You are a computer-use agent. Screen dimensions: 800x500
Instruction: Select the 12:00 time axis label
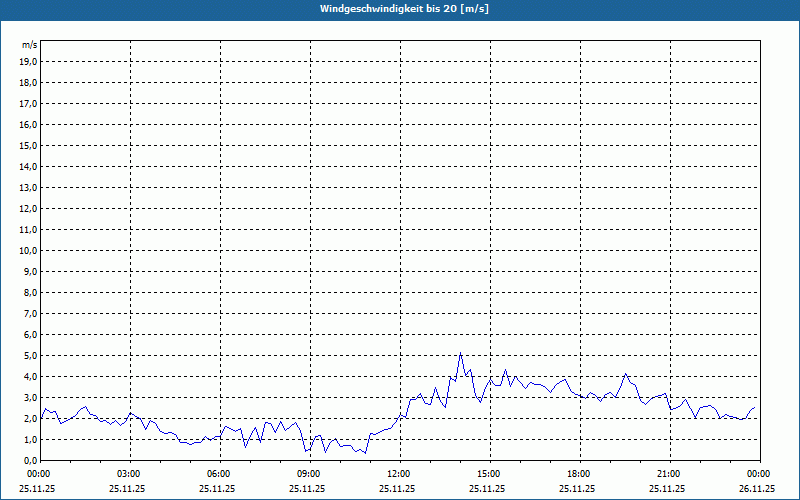[x=398, y=474]
